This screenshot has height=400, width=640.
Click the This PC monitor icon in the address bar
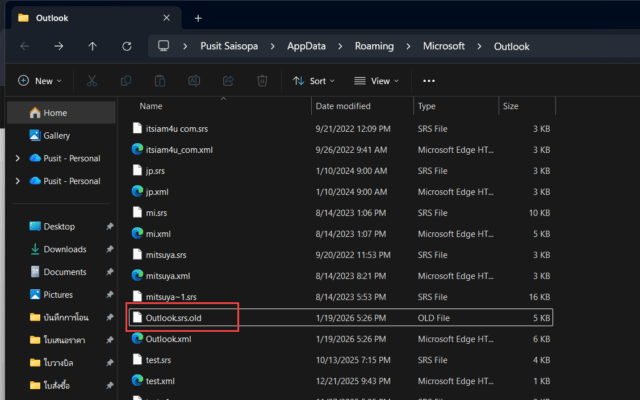click(x=164, y=46)
